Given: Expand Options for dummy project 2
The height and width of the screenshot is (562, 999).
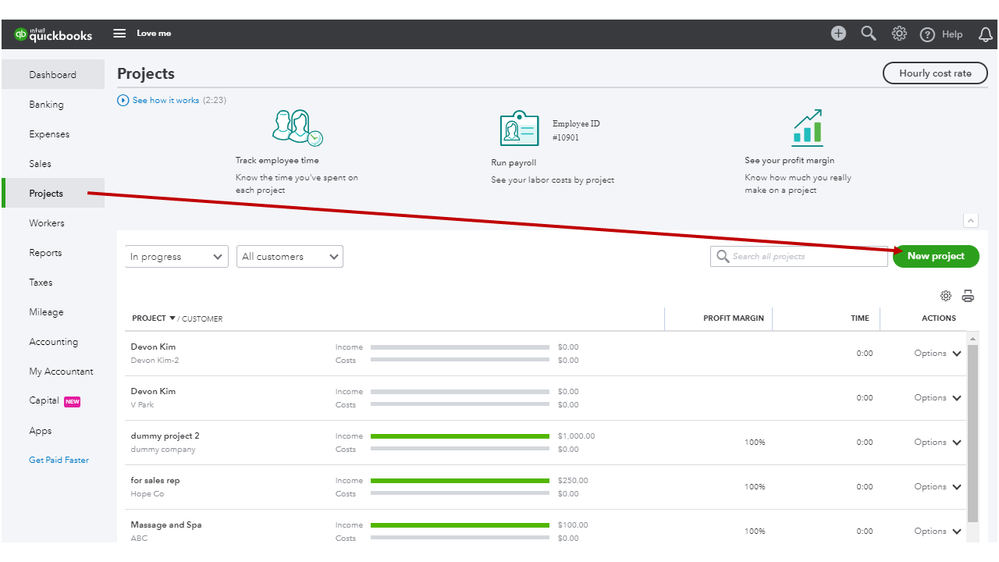Looking at the screenshot, I should coord(937,442).
